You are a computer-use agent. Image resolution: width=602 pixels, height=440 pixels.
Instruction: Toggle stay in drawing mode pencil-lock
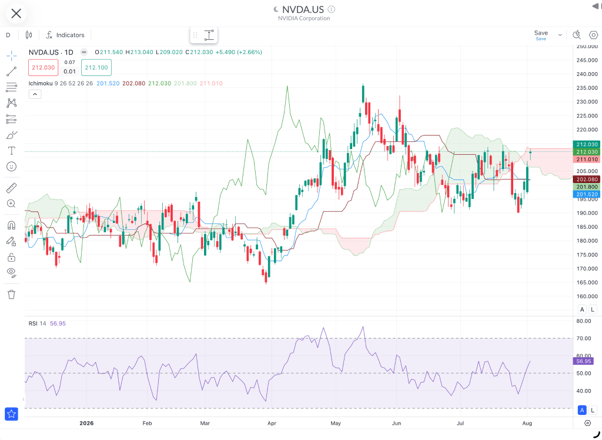12,241
